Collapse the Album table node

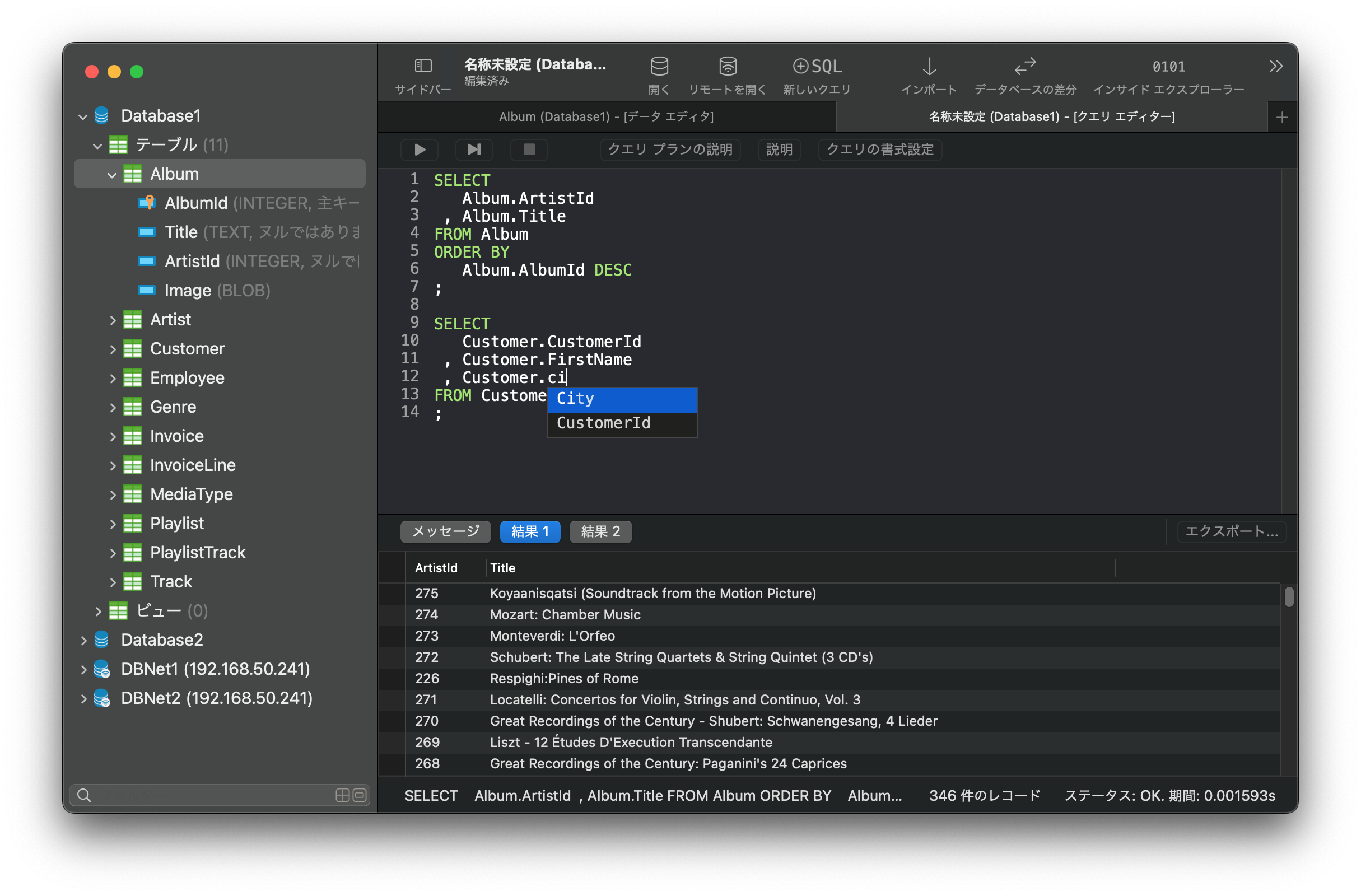[112, 175]
